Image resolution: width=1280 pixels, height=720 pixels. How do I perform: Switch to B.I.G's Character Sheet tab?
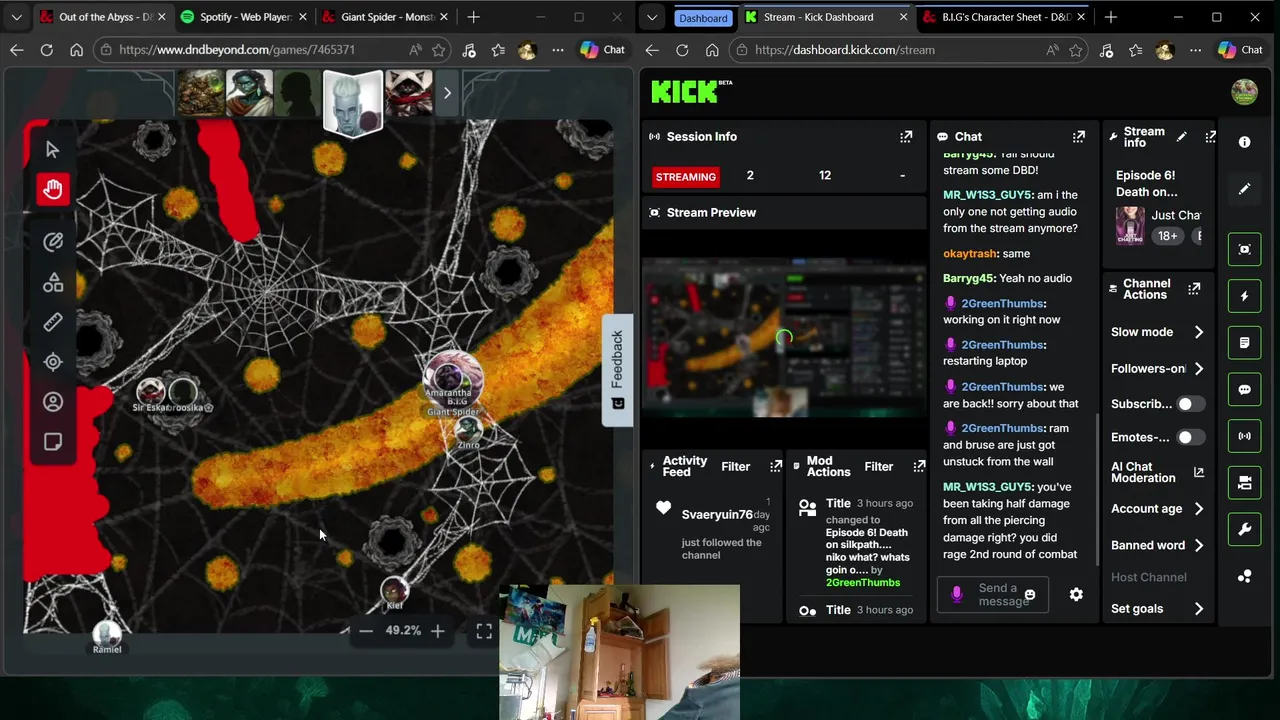coord(1004,17)
